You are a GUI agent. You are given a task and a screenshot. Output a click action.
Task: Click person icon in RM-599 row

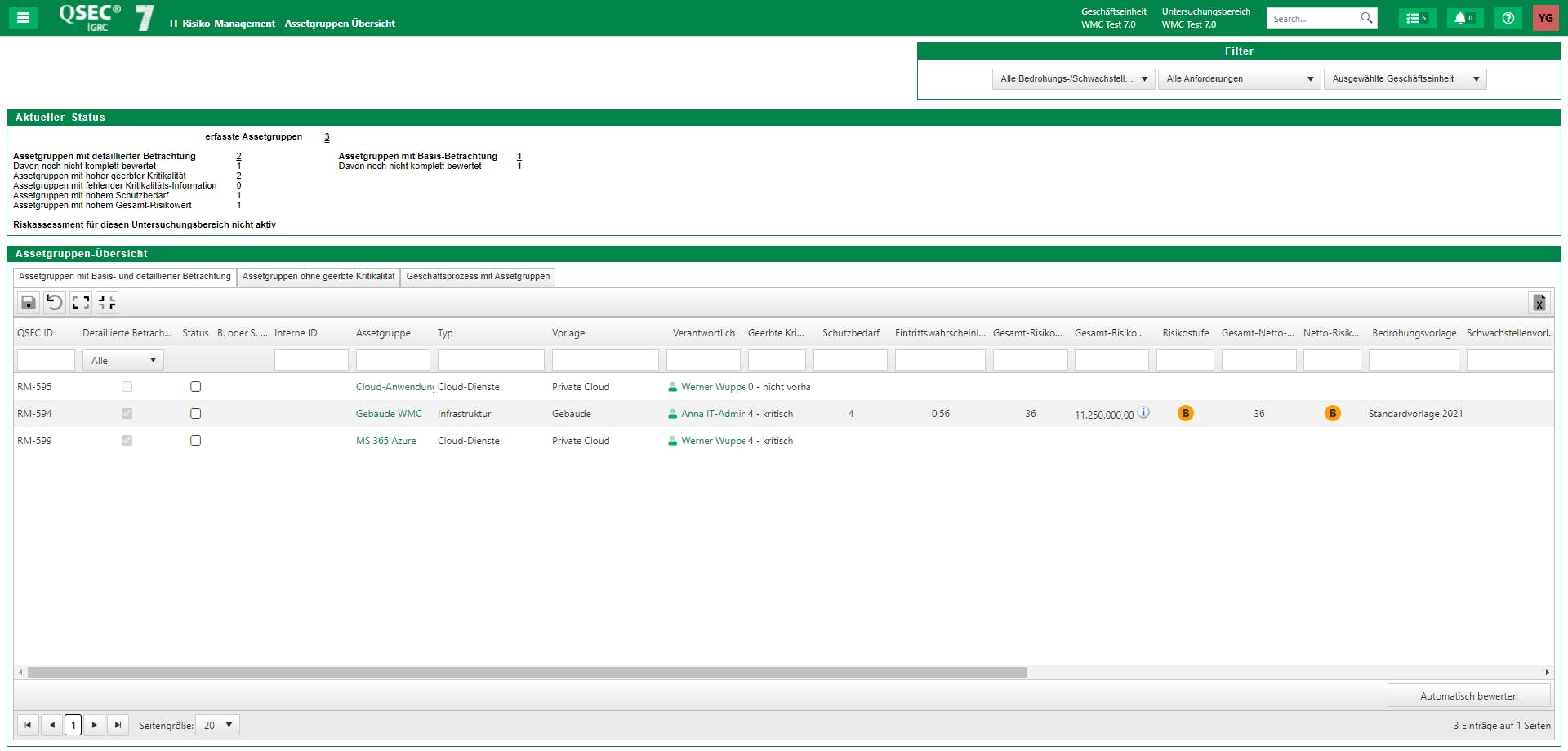(x=673, y=441)
